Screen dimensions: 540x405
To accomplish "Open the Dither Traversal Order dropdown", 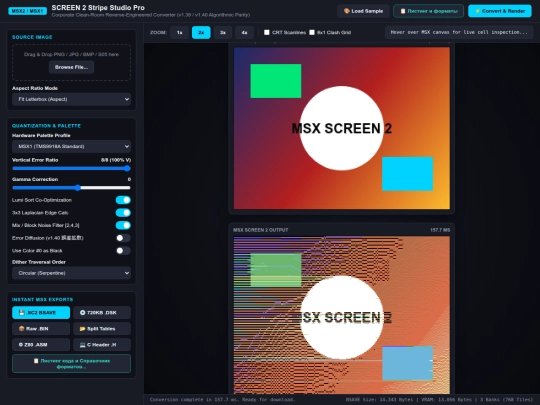I will (71, 273).
